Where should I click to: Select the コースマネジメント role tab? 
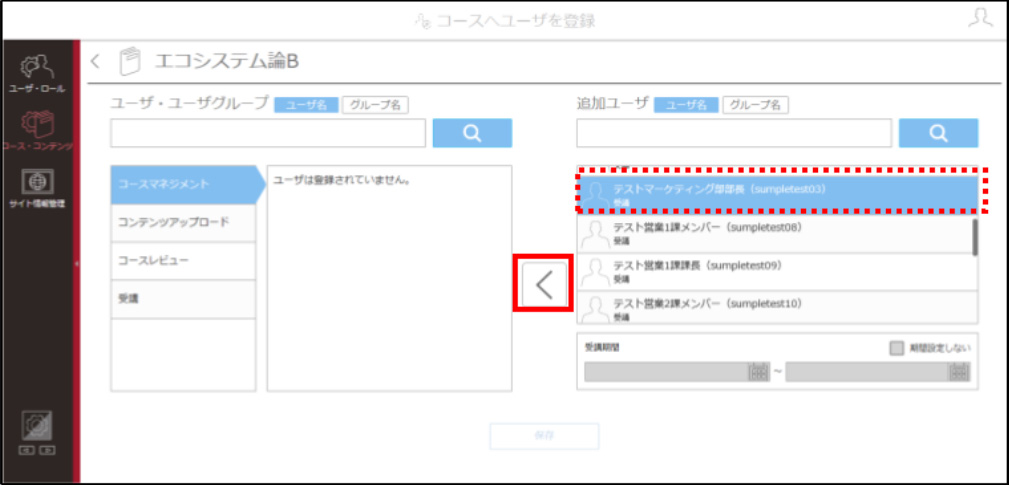click(183, 184)
